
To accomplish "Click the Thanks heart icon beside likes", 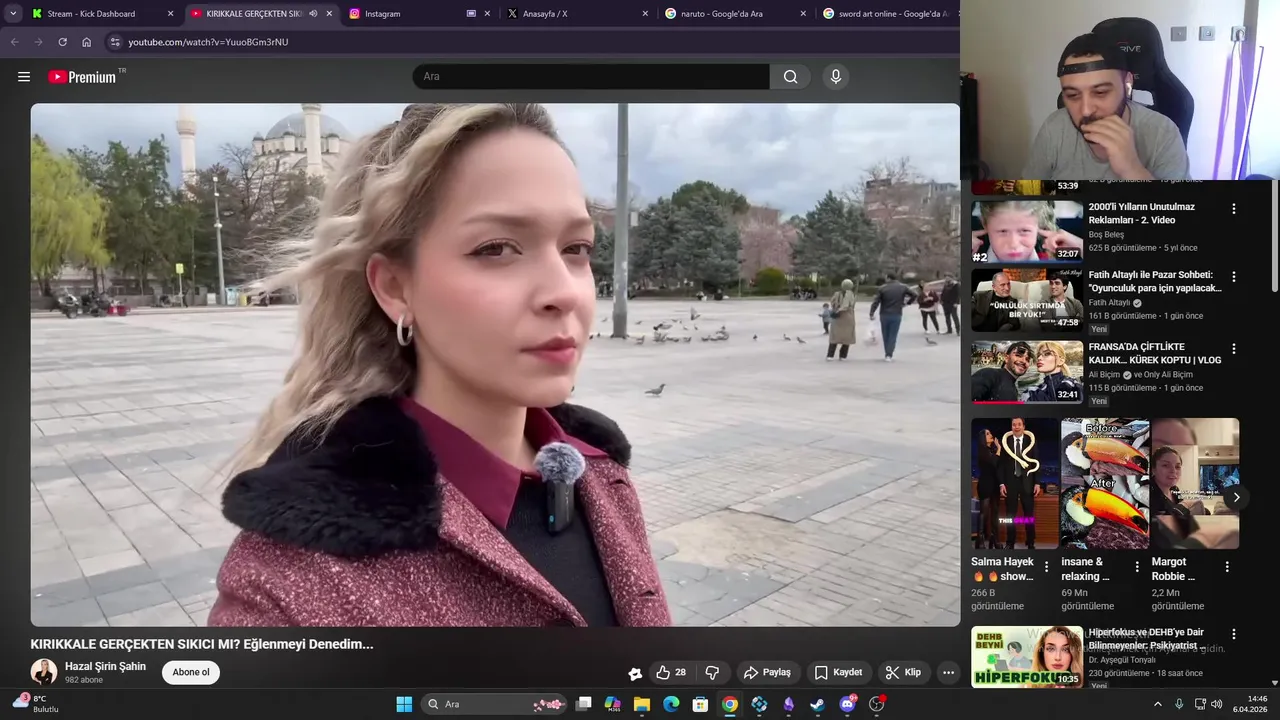I will (x=635, y=673).
